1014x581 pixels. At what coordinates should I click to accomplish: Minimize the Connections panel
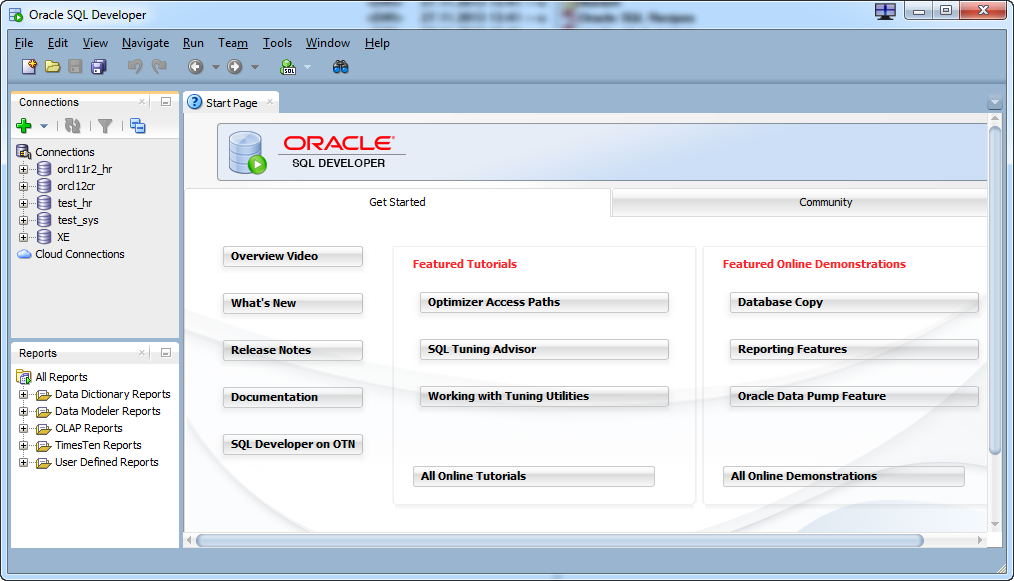166,102
